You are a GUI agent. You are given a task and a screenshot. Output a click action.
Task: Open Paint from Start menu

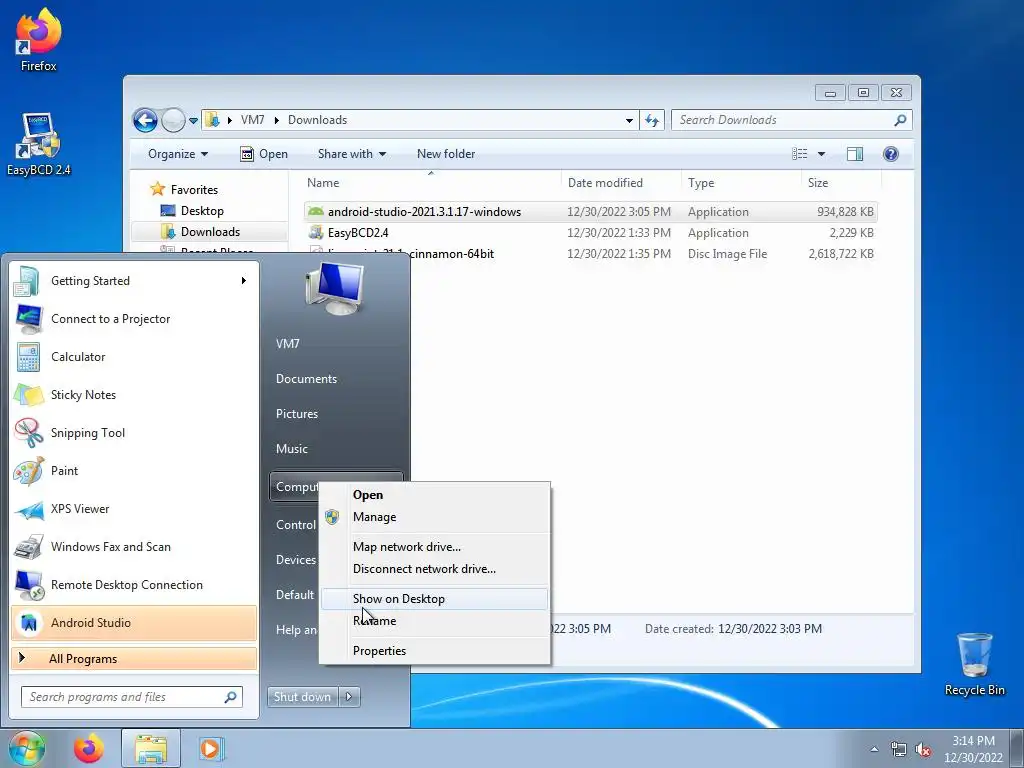[134, 471]
